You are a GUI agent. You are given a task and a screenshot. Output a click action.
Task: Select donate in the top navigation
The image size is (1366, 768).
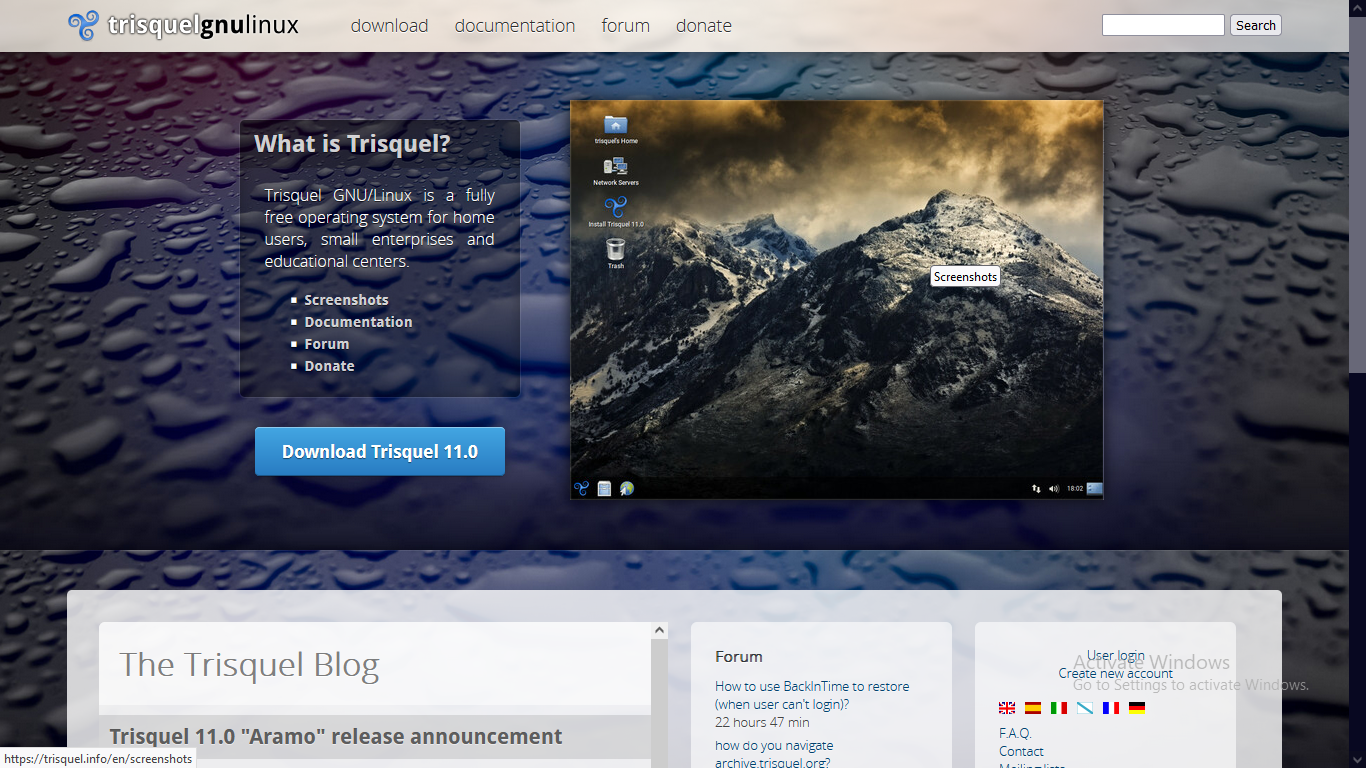[704, 26]
